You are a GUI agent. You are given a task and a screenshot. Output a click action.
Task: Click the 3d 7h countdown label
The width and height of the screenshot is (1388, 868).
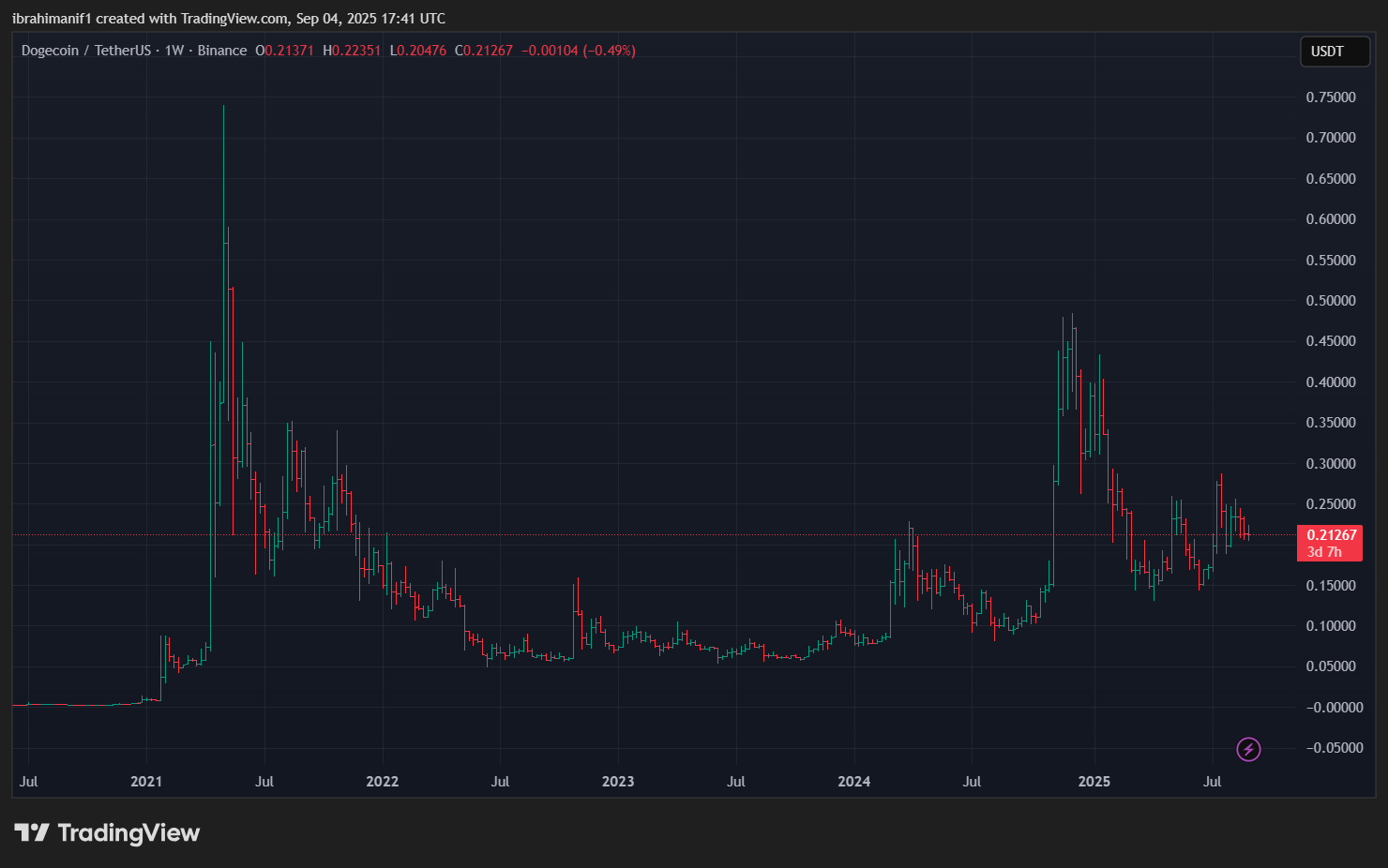pyautogui.click(x=1323, y=552)
